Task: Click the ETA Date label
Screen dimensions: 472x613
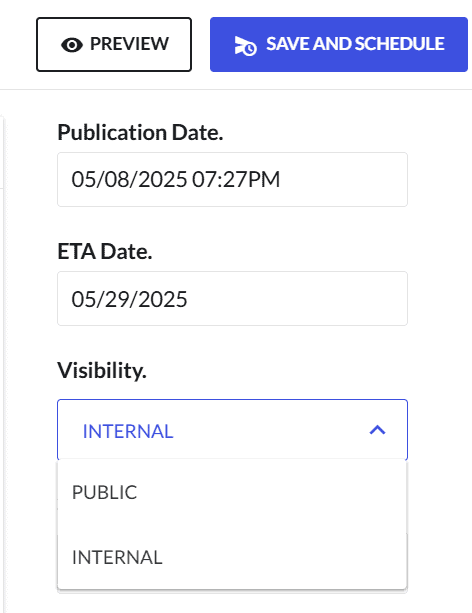Action: click(104, 251)
